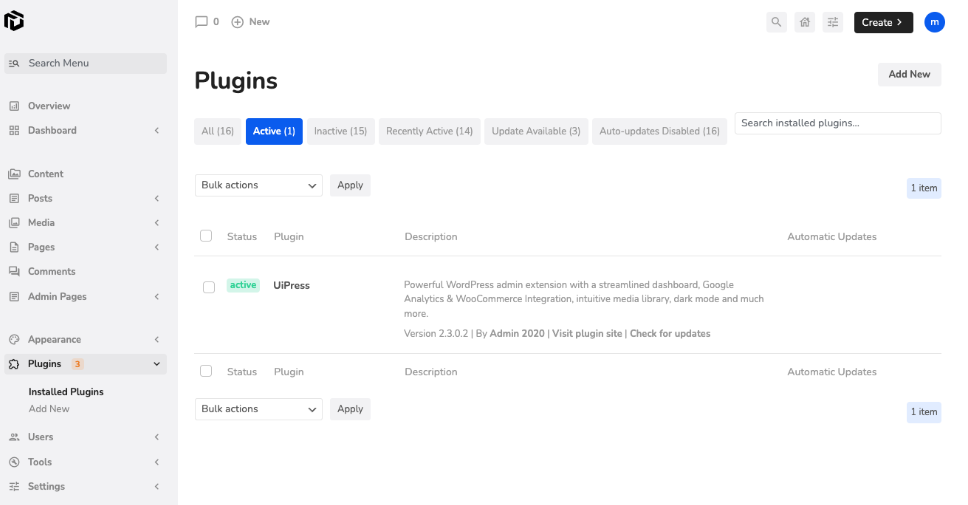Follow the Visit plugin site link

coord(587,333)
